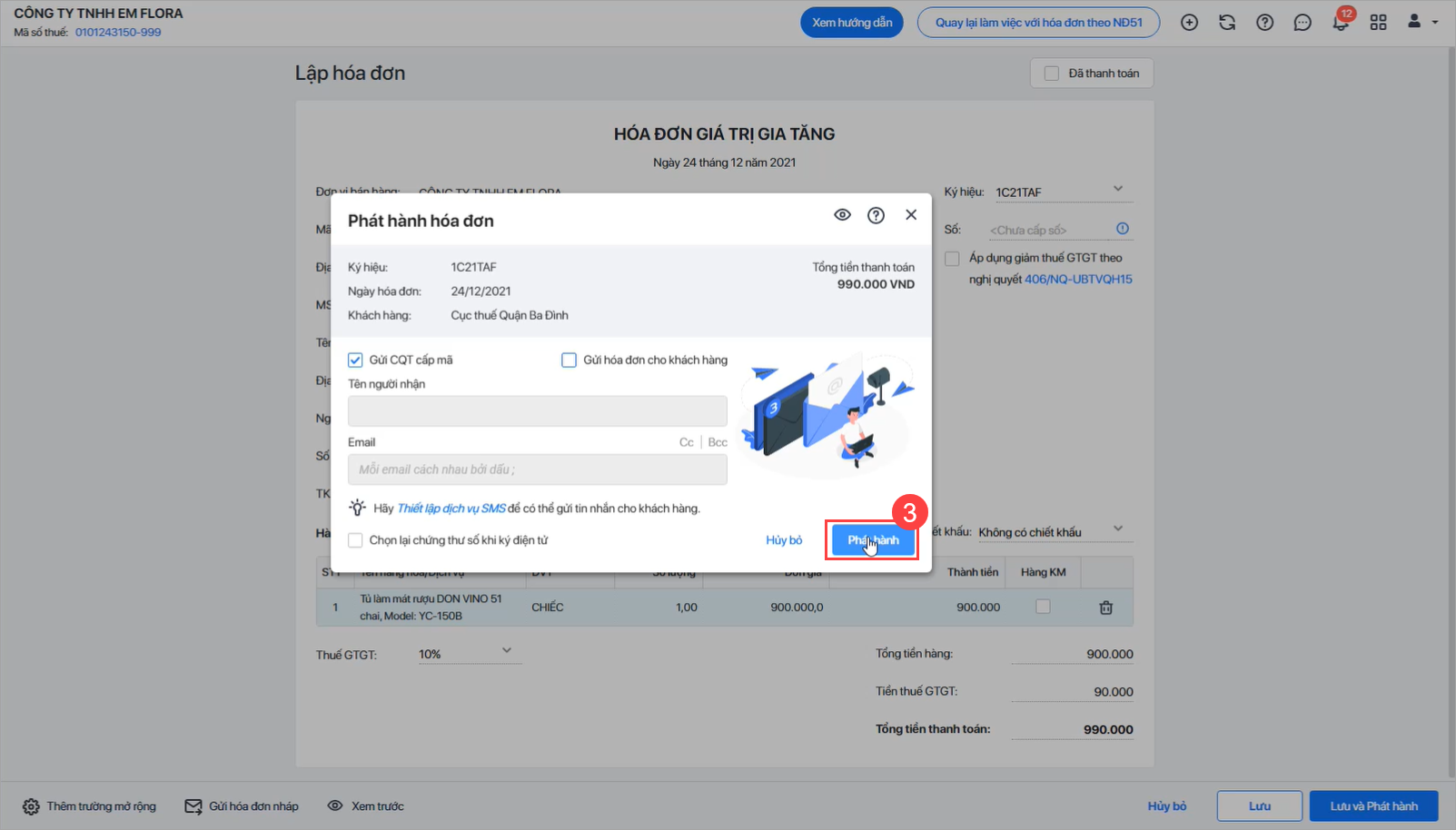Screen dimensions: 1456x830
Task: Click Quay lại làm việc với hóa đơn theo NĐ51
Action: [1038, 23]
